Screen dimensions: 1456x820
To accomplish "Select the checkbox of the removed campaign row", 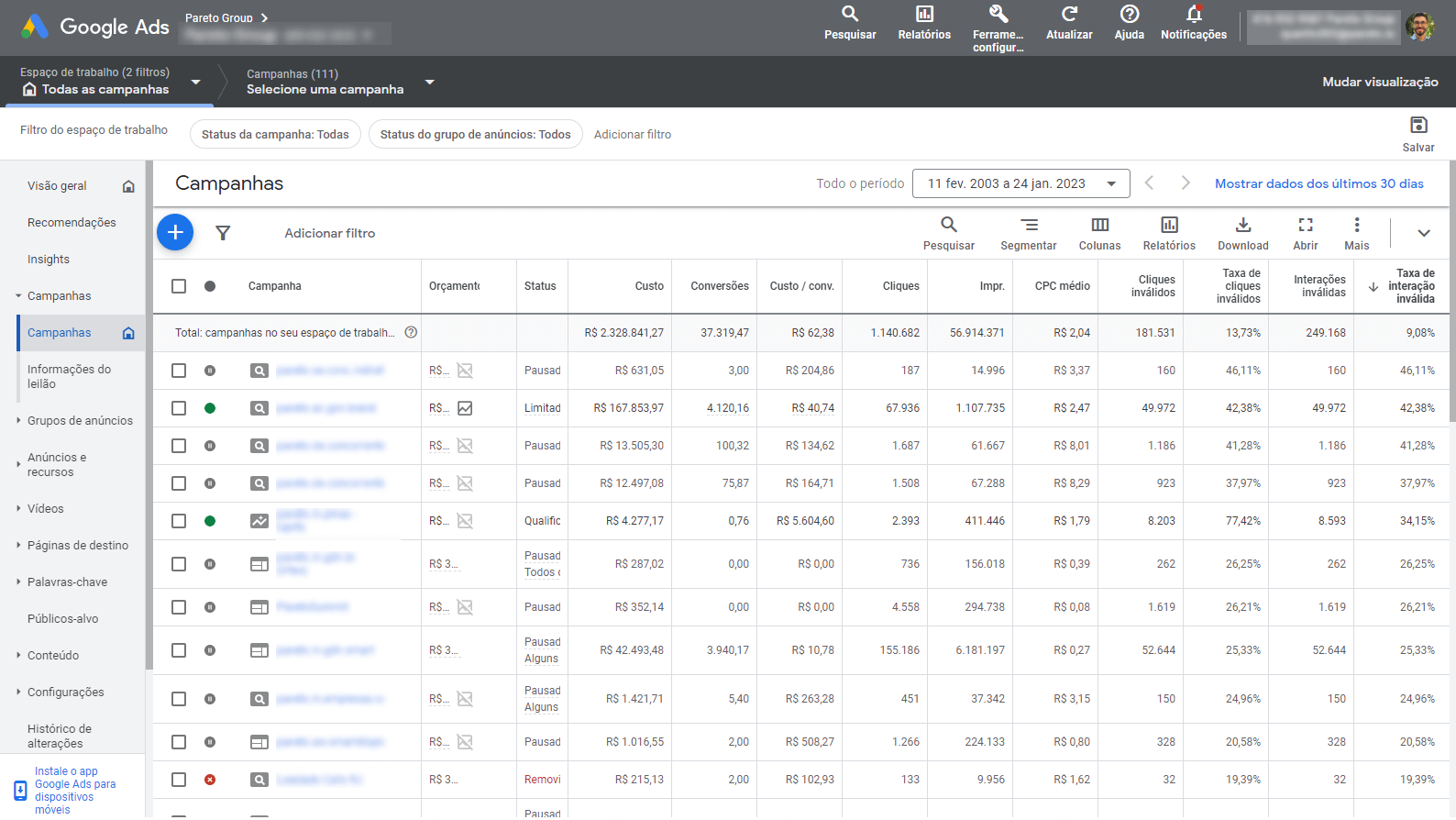I will 179,780.
